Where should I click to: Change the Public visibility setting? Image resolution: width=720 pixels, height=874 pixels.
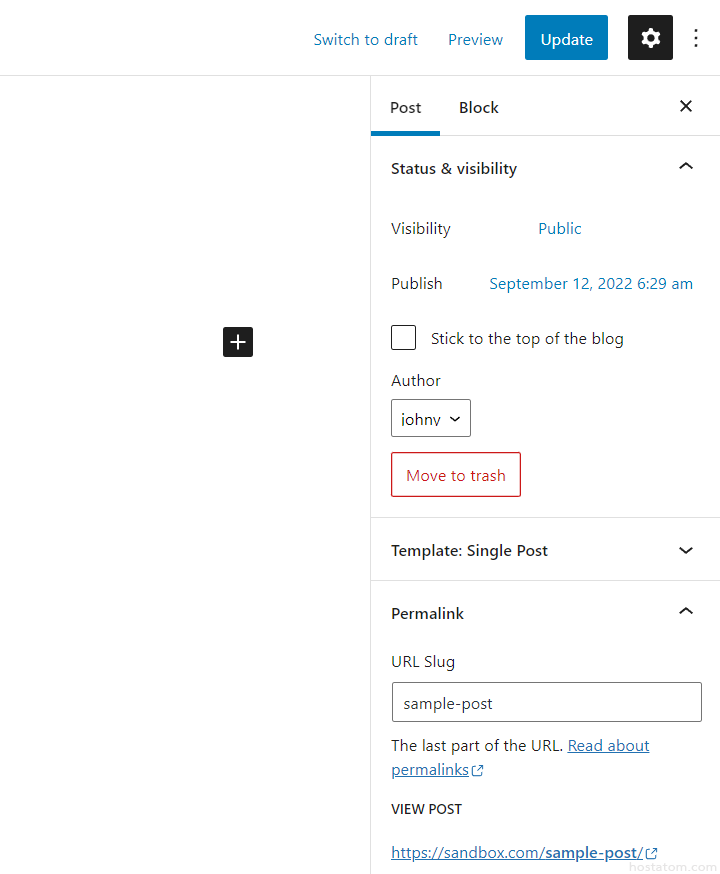pos(560,228)
